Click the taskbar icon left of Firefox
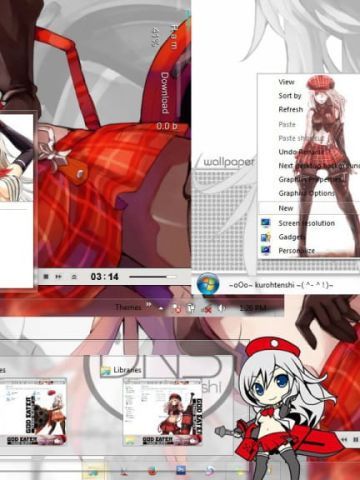Viewport: 360px width, 480px height. pyautogui.click(x=124, y=472)
